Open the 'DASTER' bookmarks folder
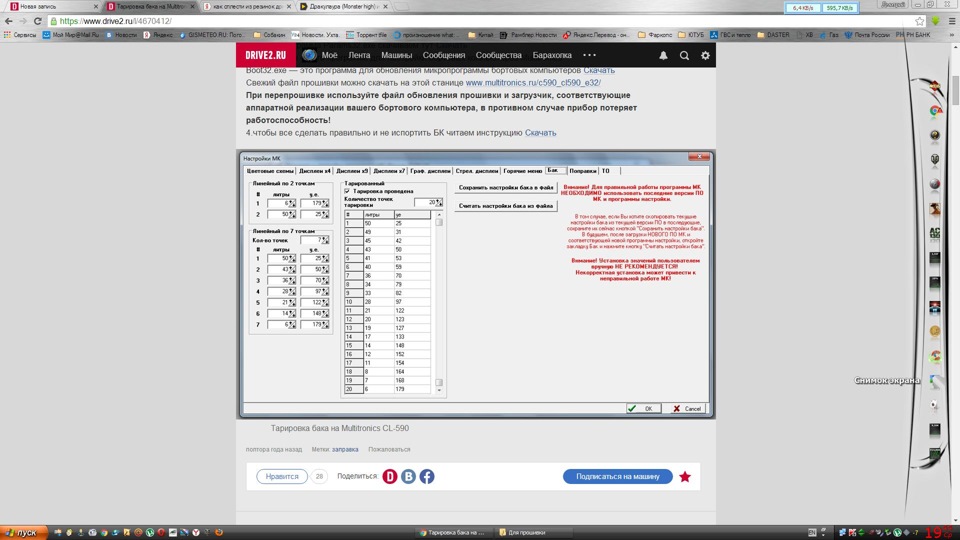The width and height of the screenshot is (960, 540). (x=773, y=35)
